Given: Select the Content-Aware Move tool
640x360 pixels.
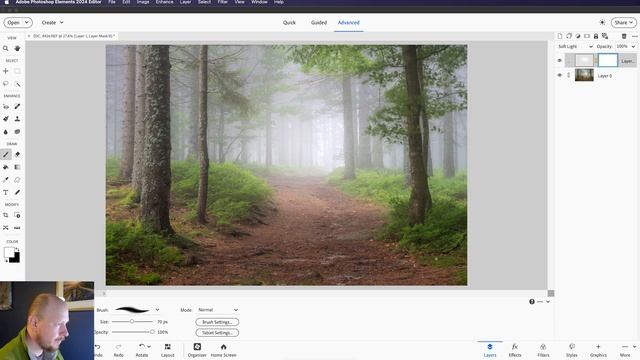Looking at the screenshot, I should [6, 228].
